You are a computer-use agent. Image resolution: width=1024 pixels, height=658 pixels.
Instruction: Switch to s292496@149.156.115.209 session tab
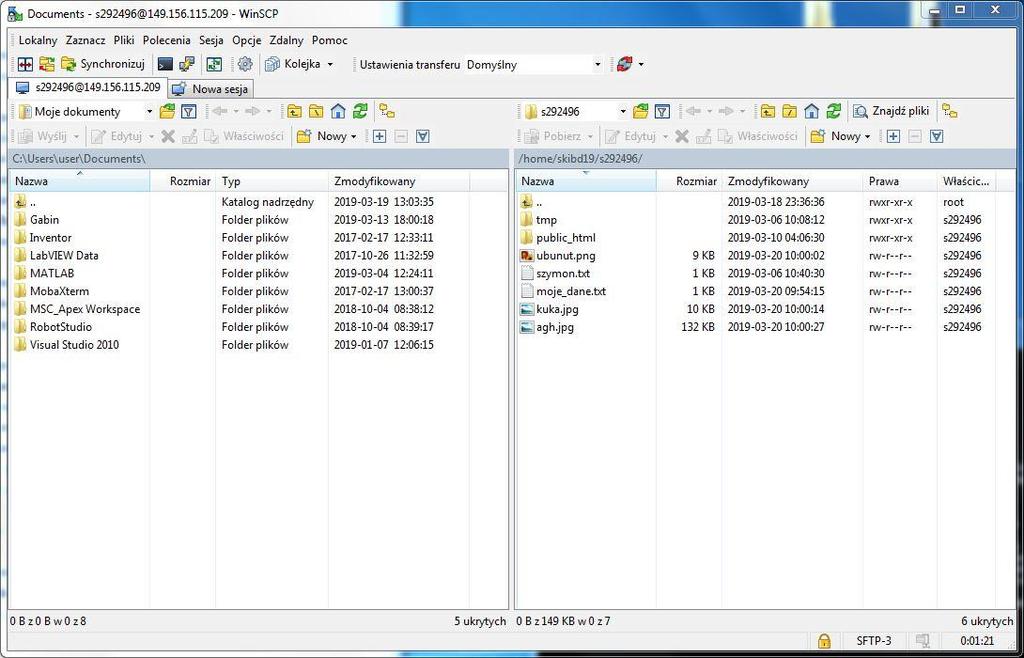click(89, 87)
